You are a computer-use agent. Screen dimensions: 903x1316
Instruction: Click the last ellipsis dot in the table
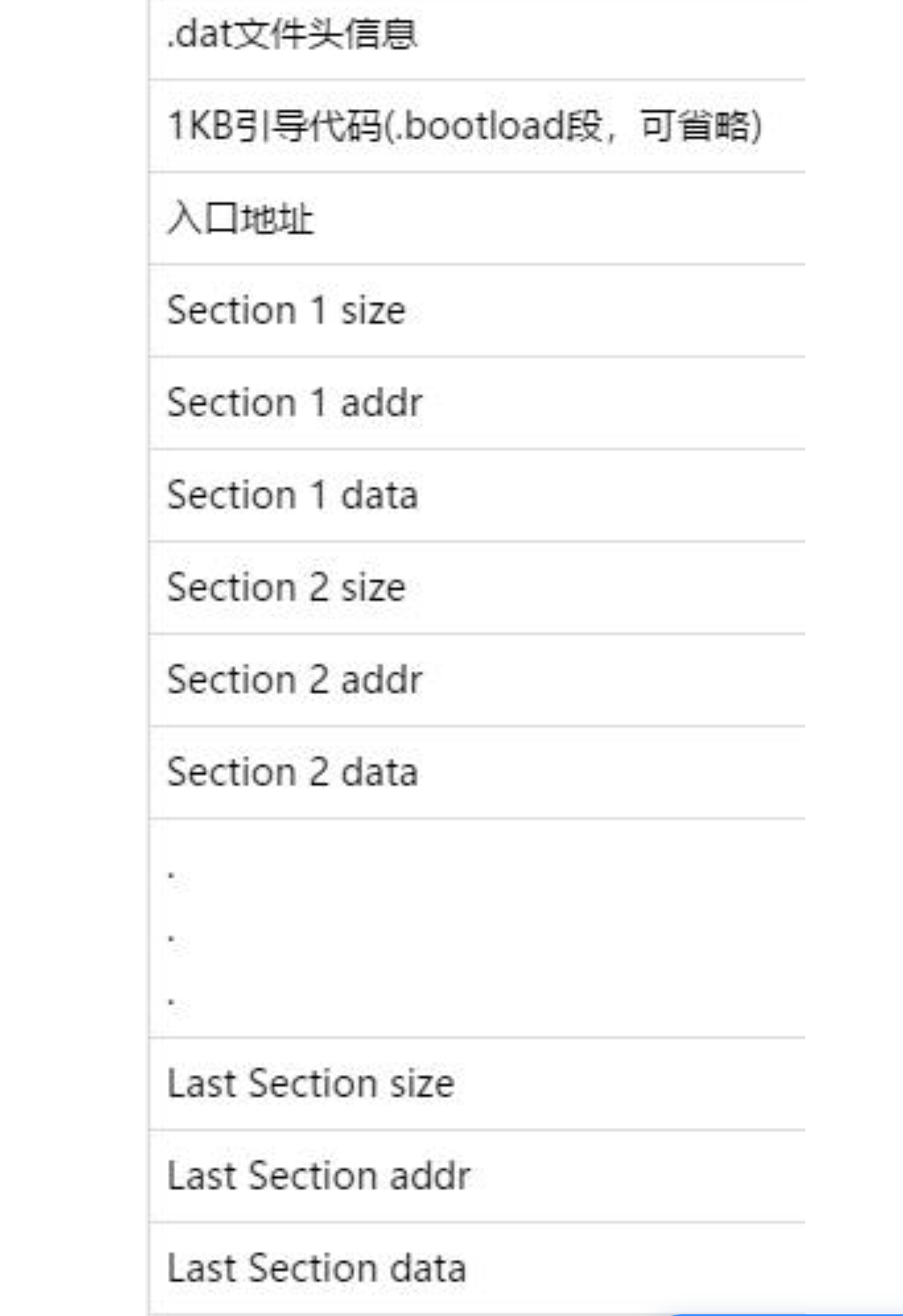click(x=171, y=1002)
